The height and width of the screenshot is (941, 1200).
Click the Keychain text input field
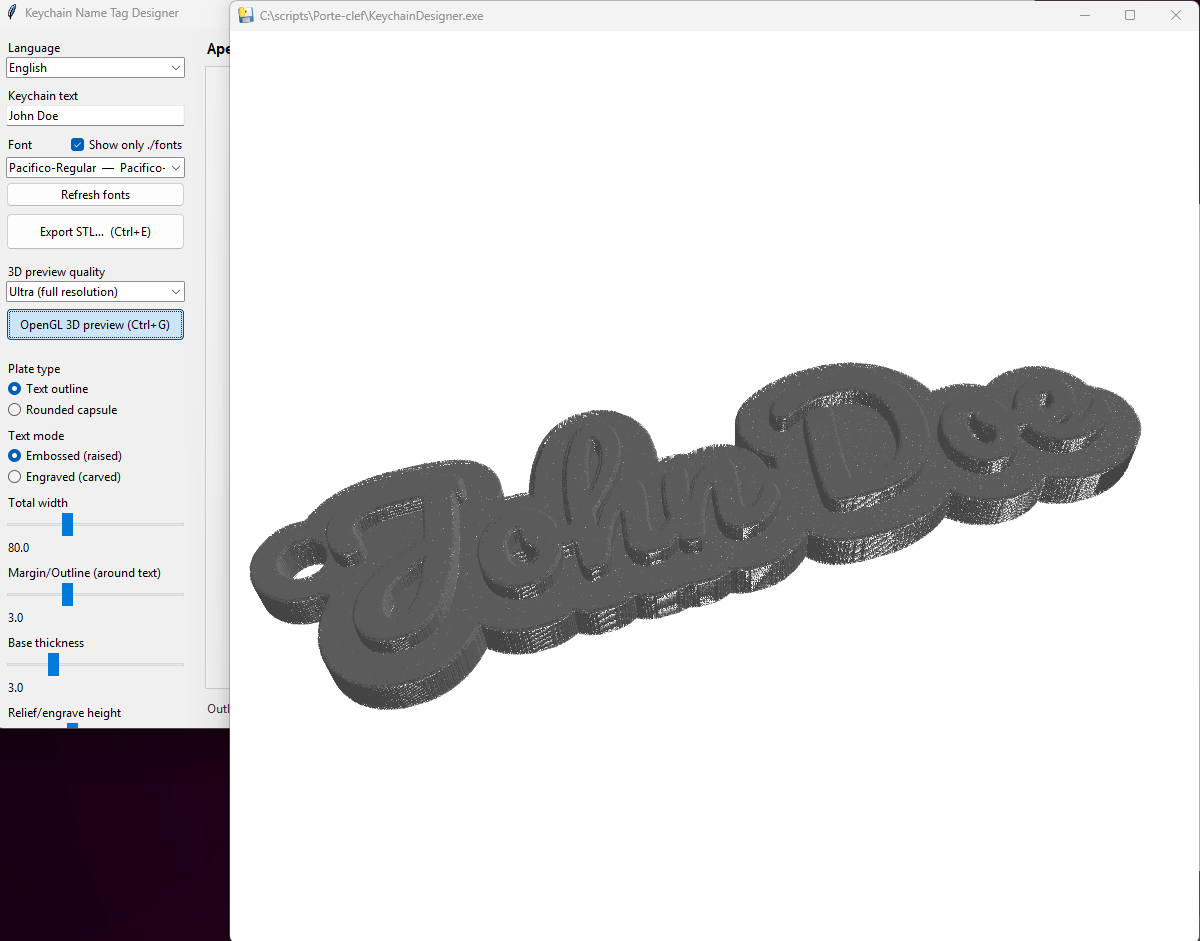point(95,116)
